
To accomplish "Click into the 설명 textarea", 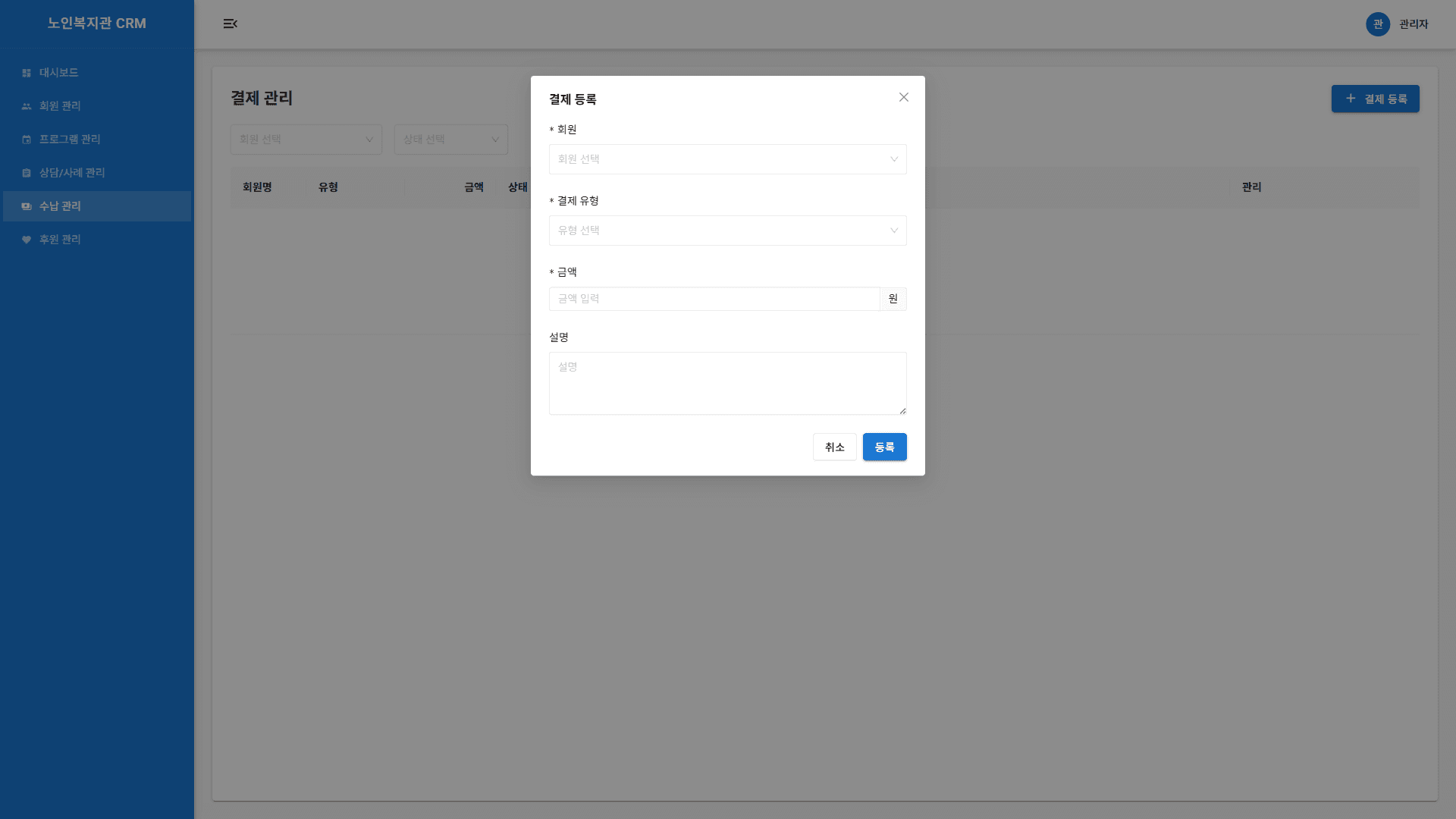I will point(727,383).
